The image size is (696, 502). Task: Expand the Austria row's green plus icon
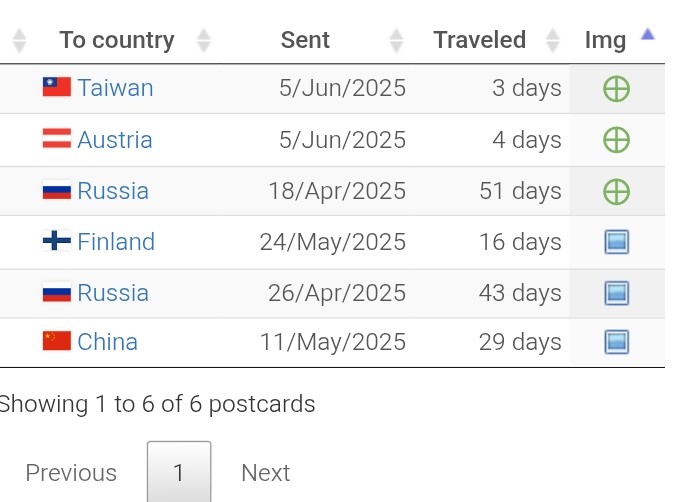point(616,140)
